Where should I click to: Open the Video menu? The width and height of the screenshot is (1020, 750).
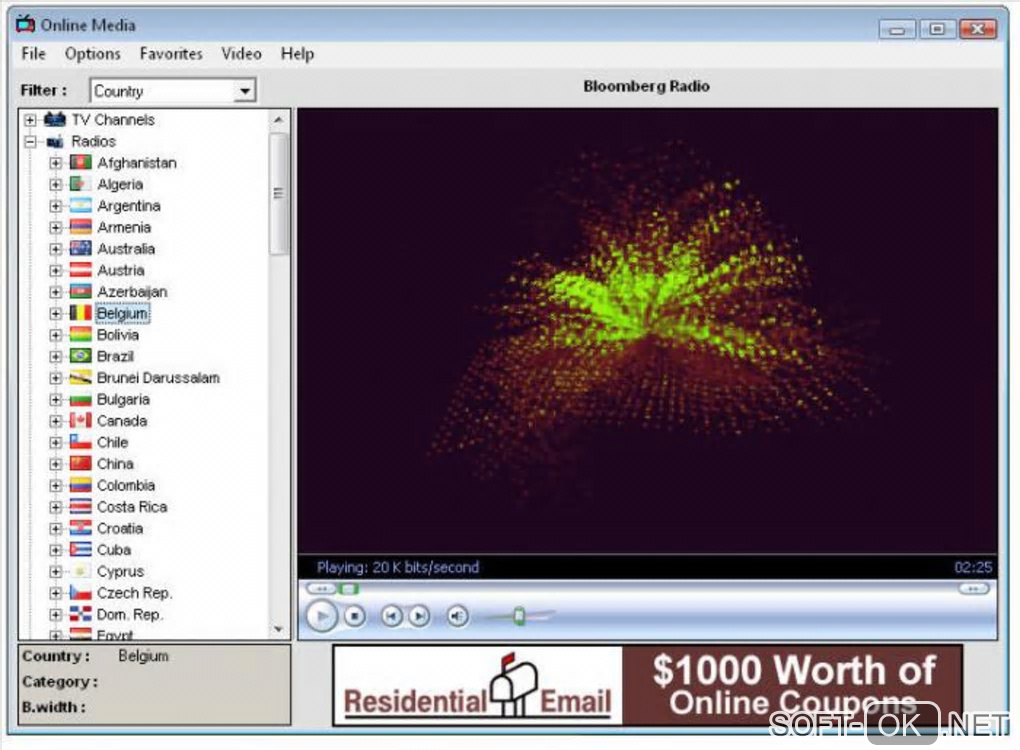pos(241,53)
